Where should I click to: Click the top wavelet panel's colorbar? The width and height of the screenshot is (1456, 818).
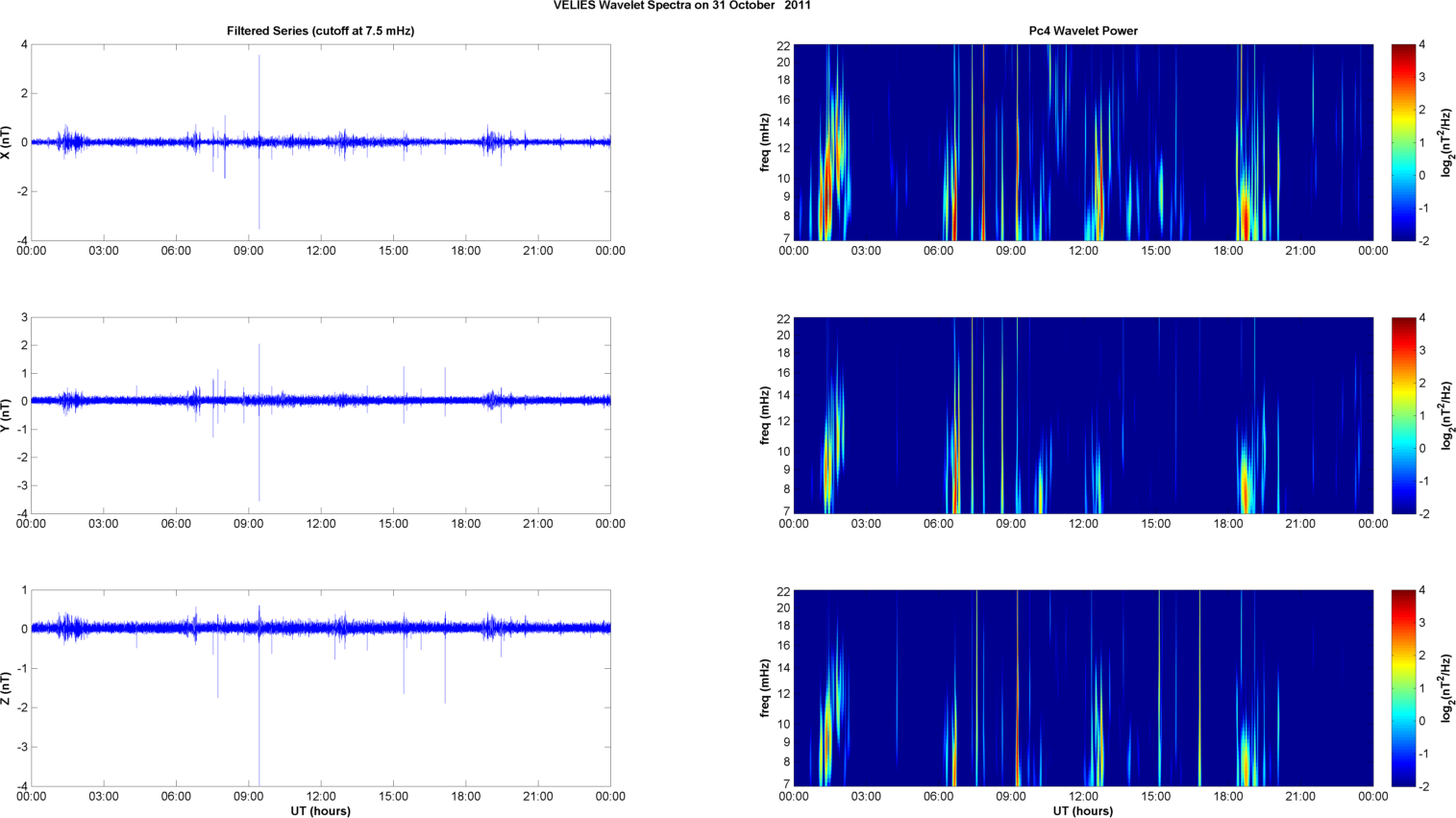pos(1403,142)
